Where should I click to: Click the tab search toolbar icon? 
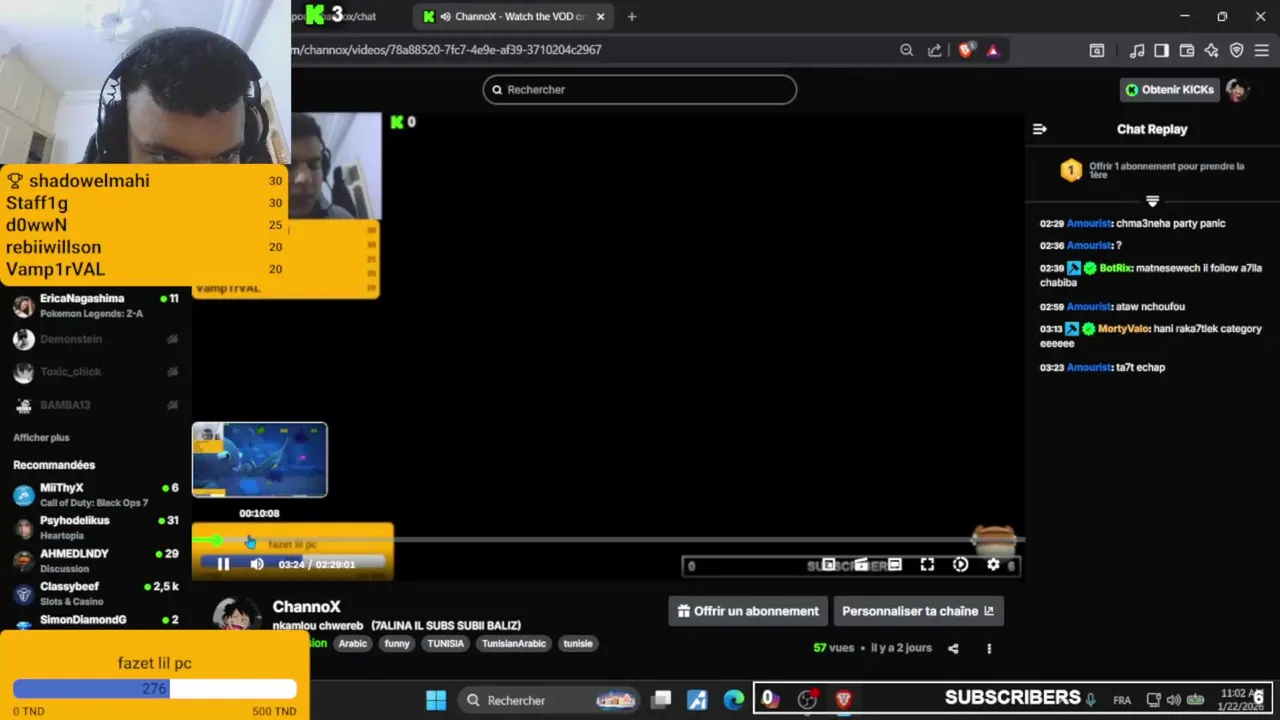point(1097,50)
